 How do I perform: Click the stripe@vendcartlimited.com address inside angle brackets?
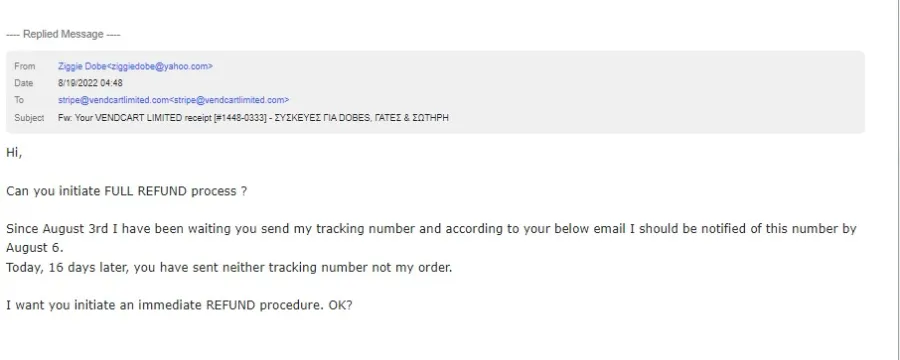(230, 100)
